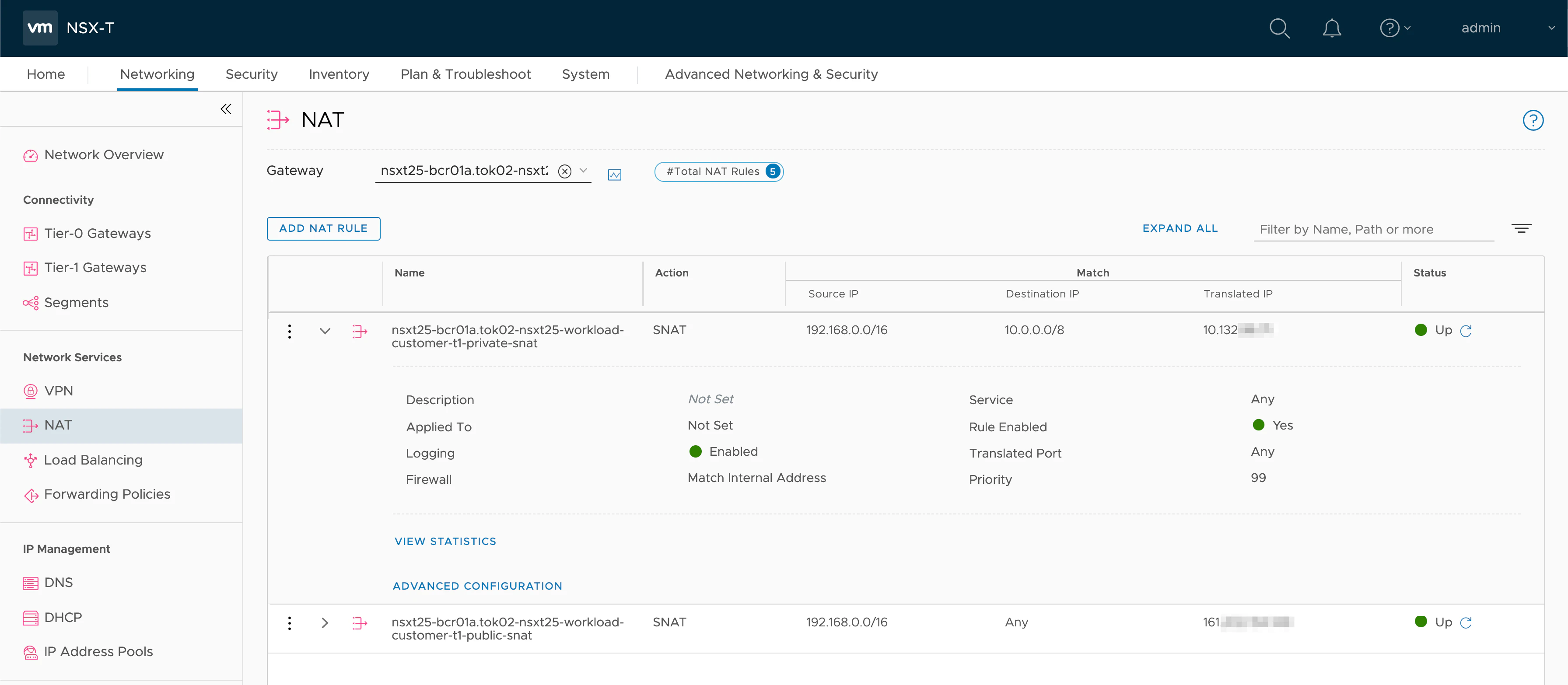Expand the public-snat rule row

(x=325, y=622)
